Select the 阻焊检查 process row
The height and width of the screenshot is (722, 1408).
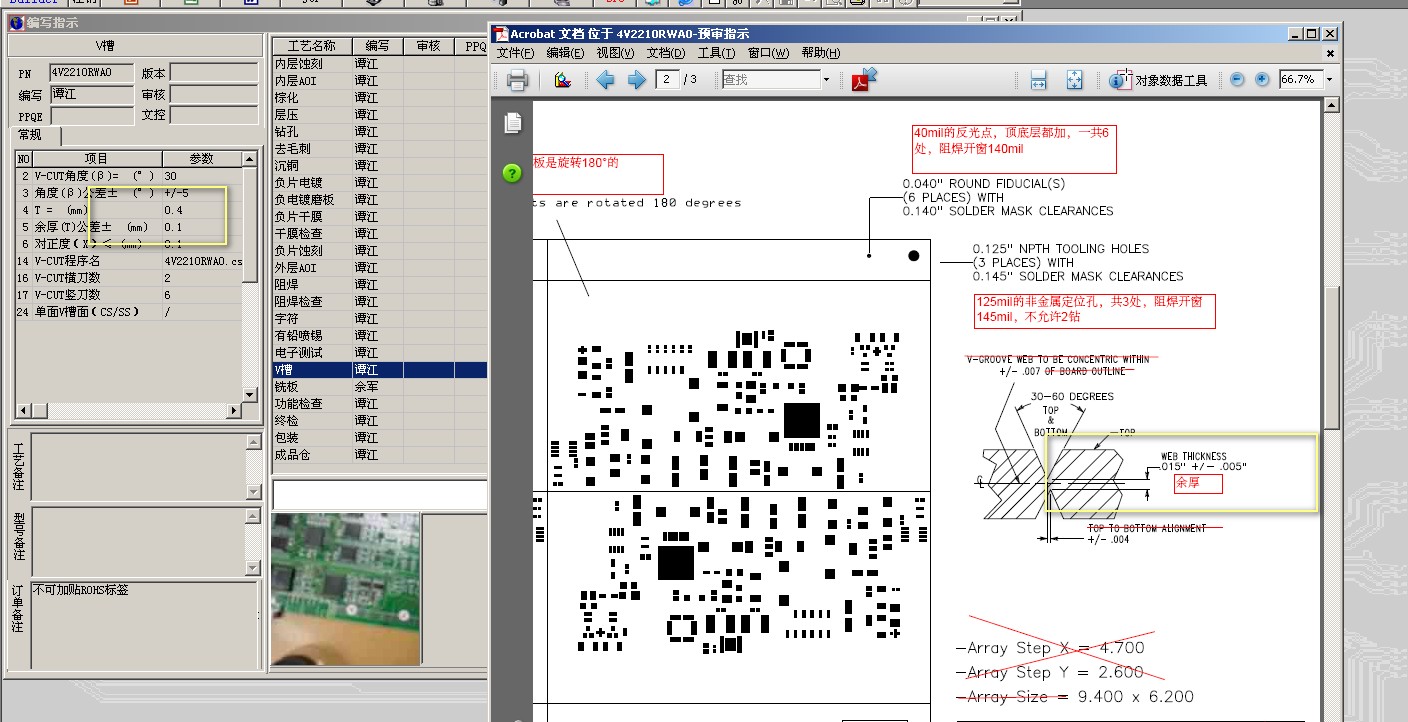pos(379,301)
